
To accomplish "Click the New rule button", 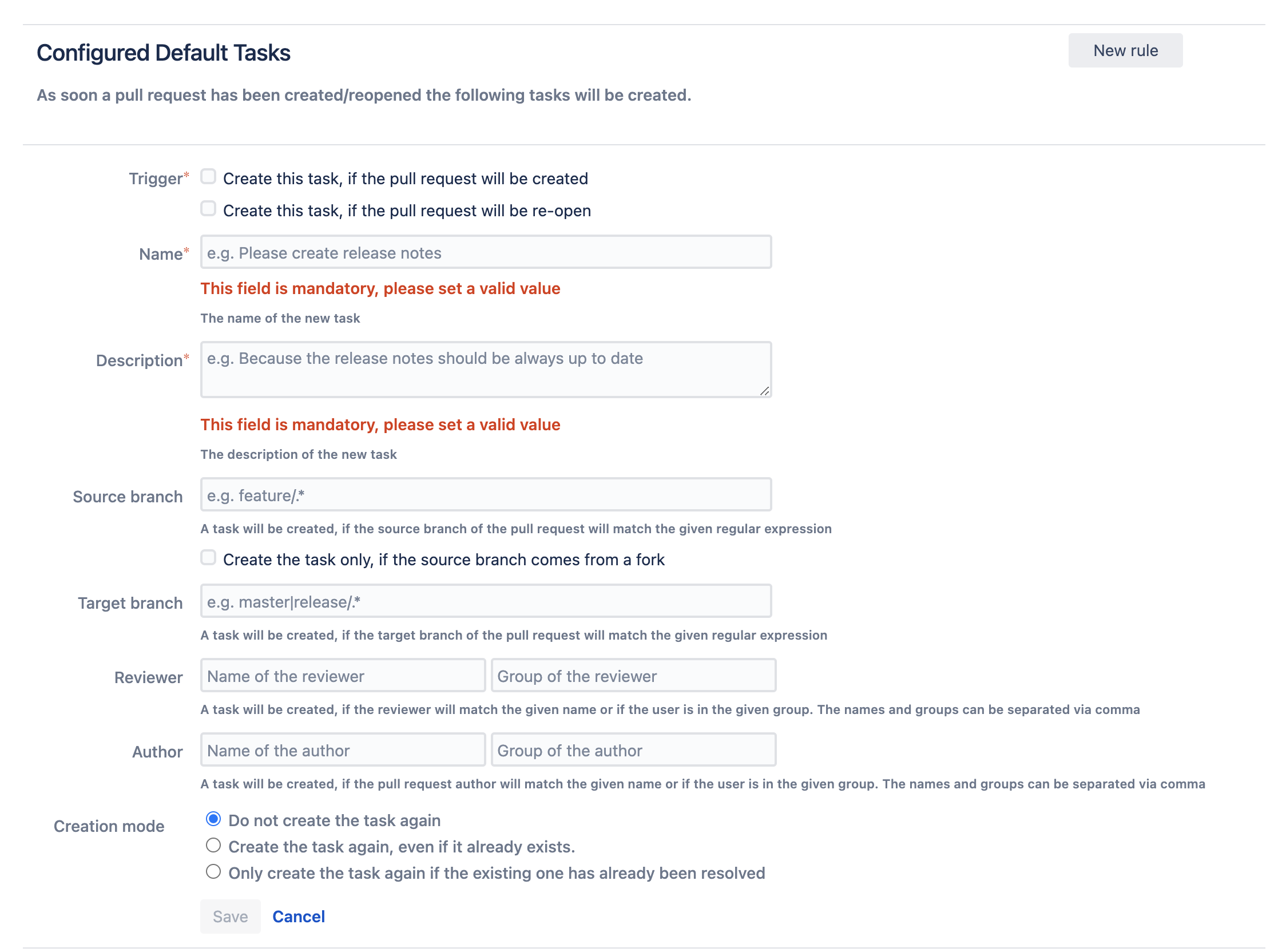I will [x=1124, y=51].
